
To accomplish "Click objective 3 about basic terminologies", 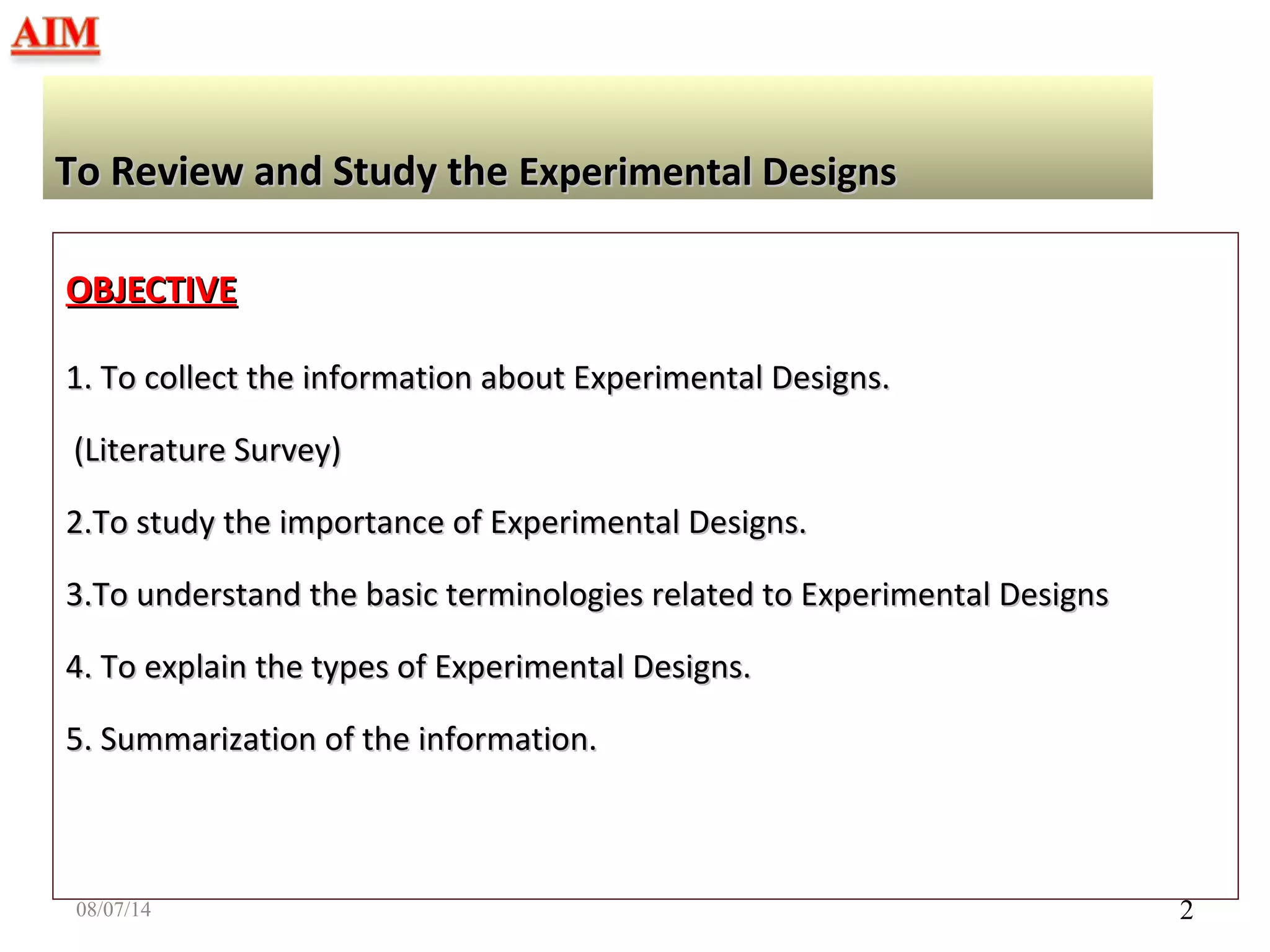I will [x=587, y=595].
